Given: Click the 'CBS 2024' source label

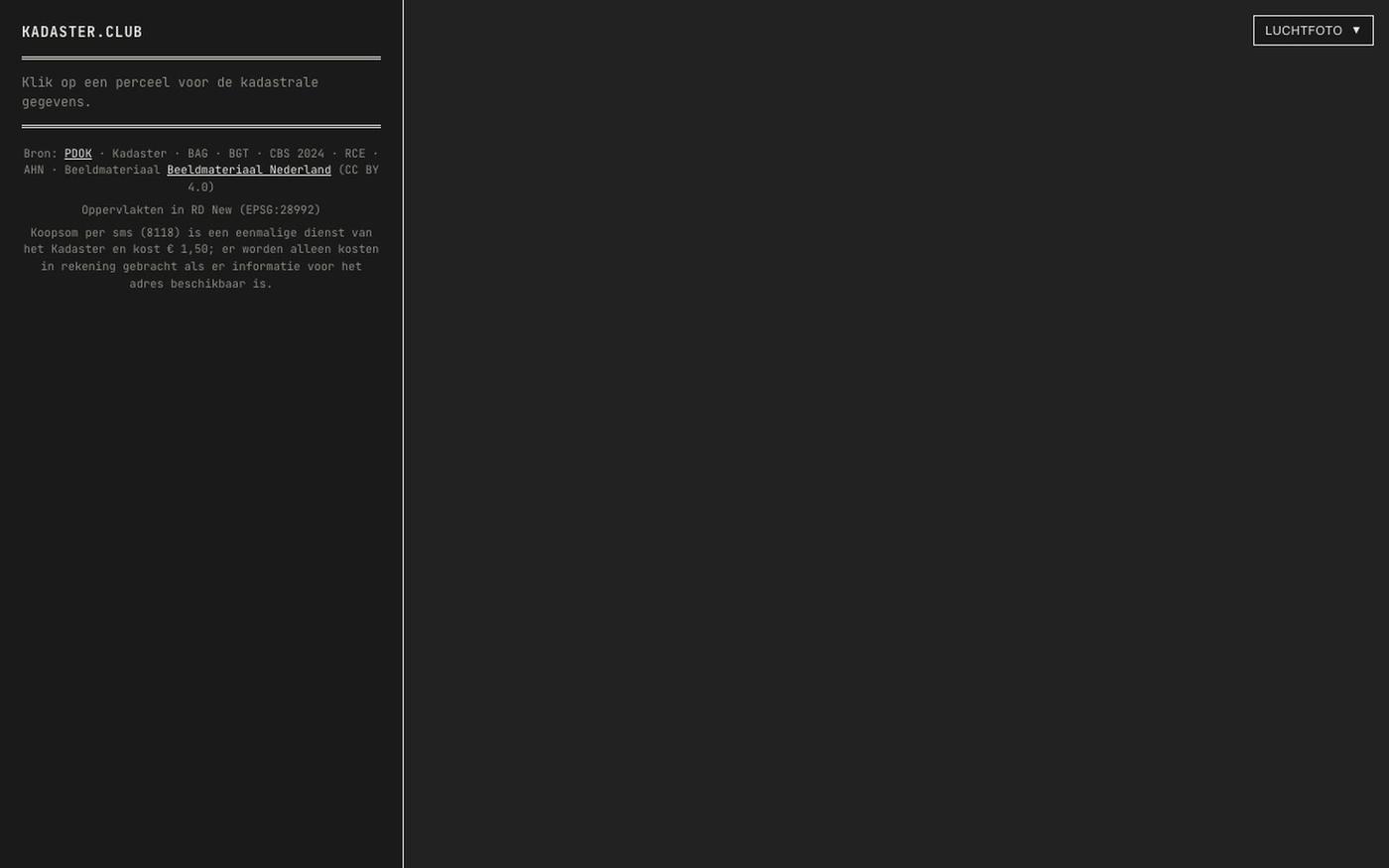Looking at the screenshot, I should point(297,154).
